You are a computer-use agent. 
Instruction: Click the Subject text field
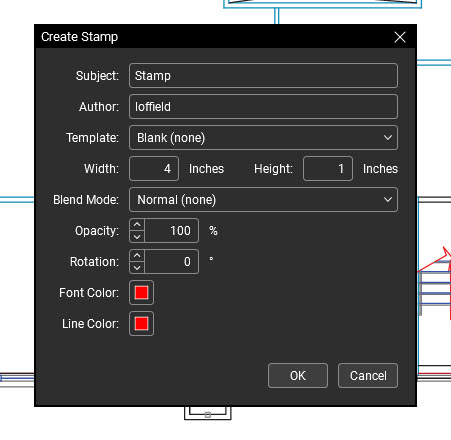click(x=263, y=76)
